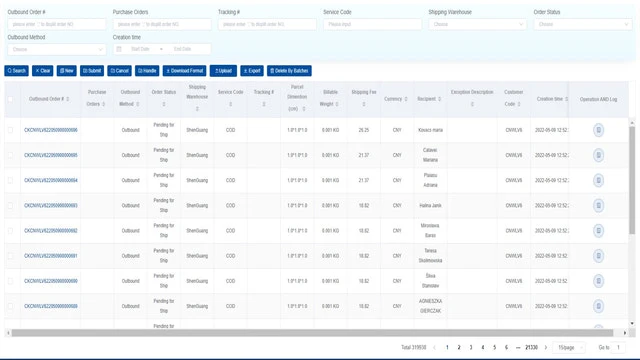The height and width of the screenshot is (360, 640).
Task: Click sort arrows under Tracking # column header
Action: (264, 104)
